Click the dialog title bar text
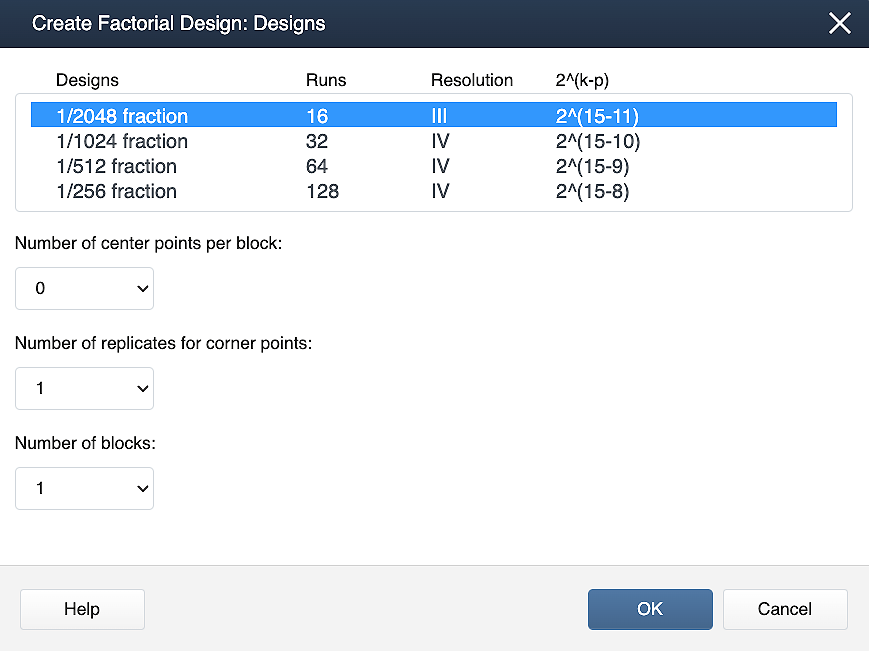 [x=178, y=24]
